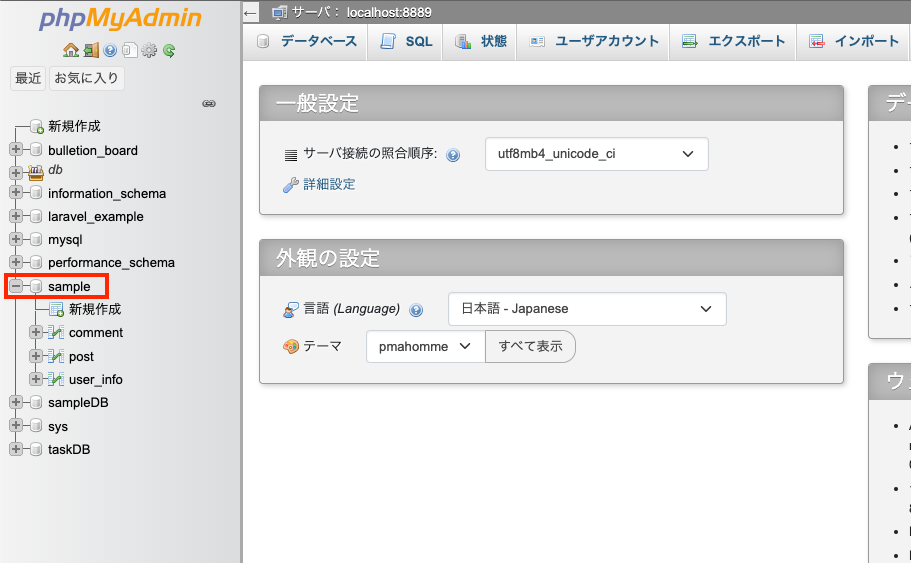Open the 詳細設定 link
This screenshot has width=911, height=563.
329,185
